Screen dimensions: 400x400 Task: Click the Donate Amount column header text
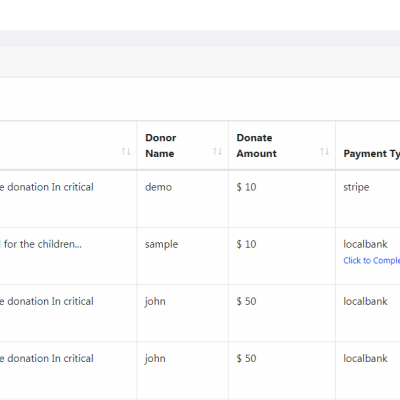(257, 146)
